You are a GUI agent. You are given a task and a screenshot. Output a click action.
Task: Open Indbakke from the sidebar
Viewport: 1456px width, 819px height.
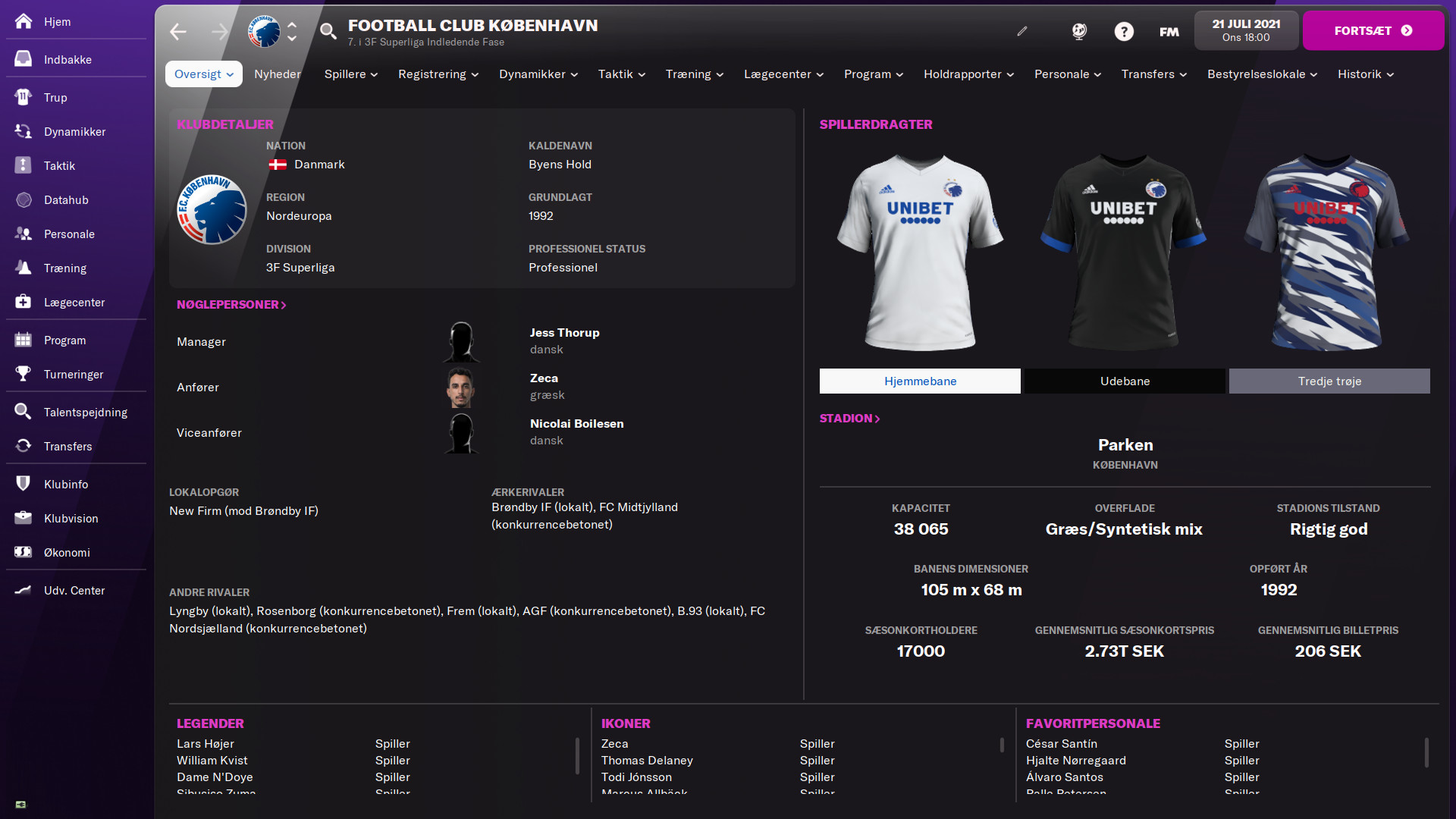pos(67,59)
